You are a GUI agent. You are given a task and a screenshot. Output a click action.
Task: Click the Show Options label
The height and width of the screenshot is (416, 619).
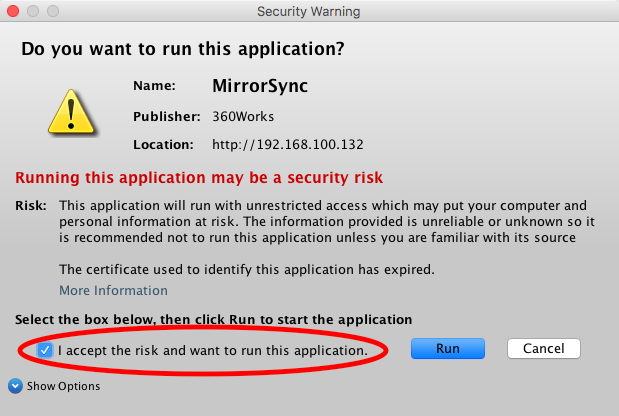[x=63, y=386]
